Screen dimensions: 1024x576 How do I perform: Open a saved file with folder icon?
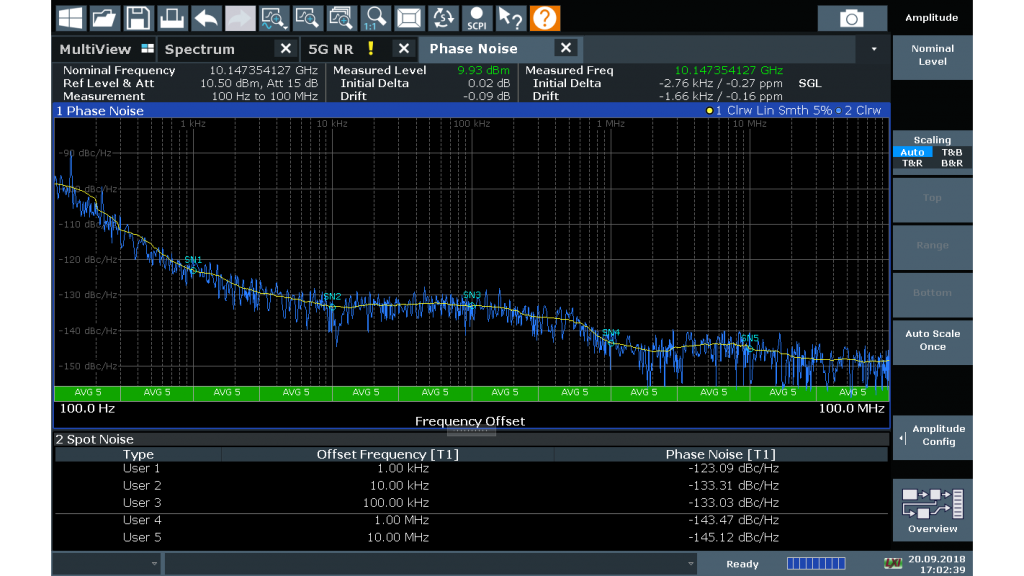tap(104, 18)
